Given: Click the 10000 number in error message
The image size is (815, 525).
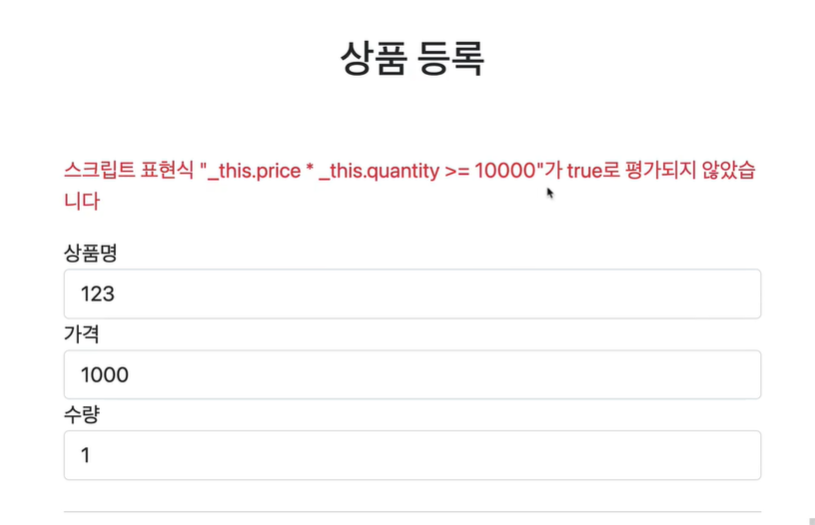Looking at the screenshot, I should [505, 170].
